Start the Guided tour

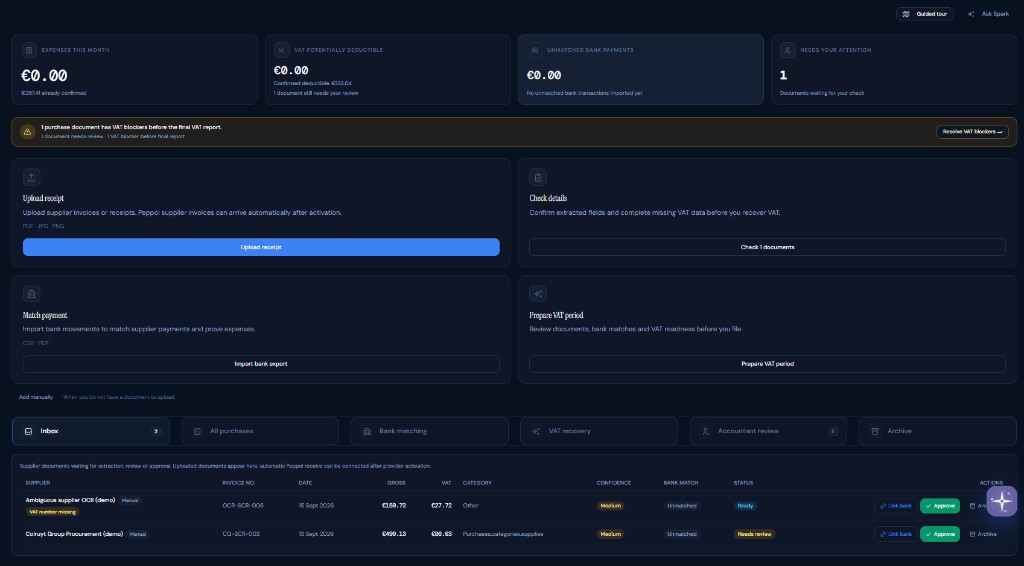[925, 14]
